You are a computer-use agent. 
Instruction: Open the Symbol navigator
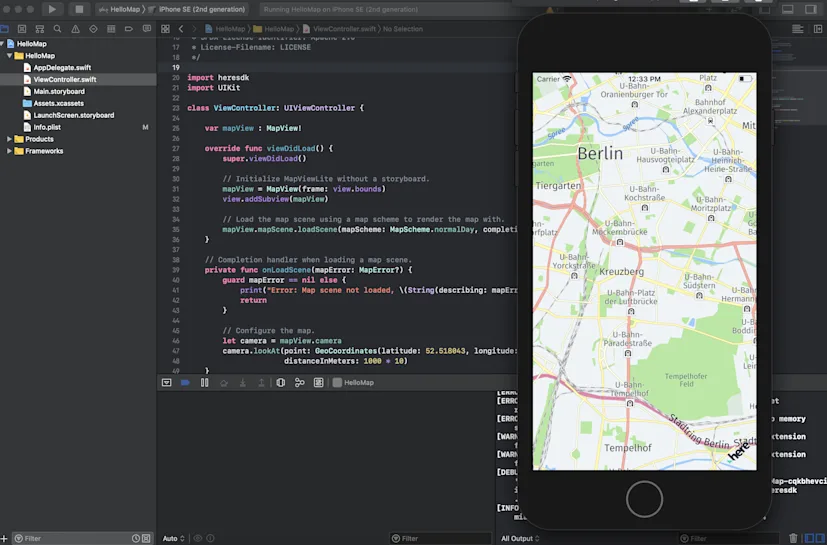point(40,29)
